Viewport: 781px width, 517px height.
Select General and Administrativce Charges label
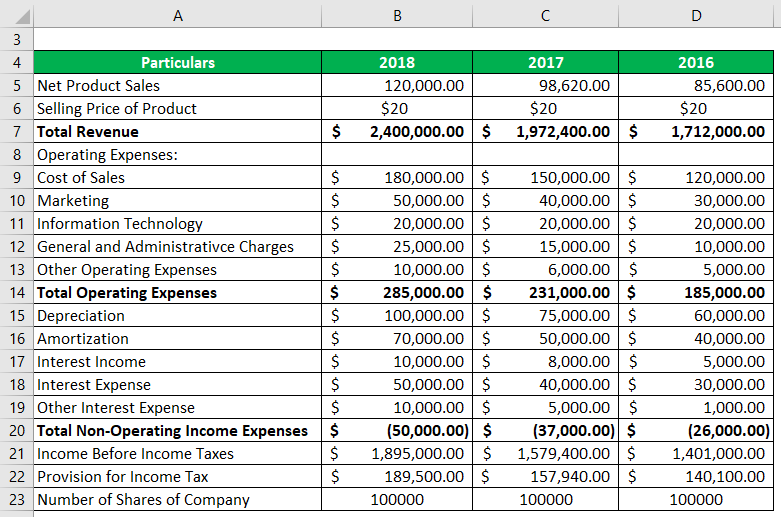click(x=177, y=247)
